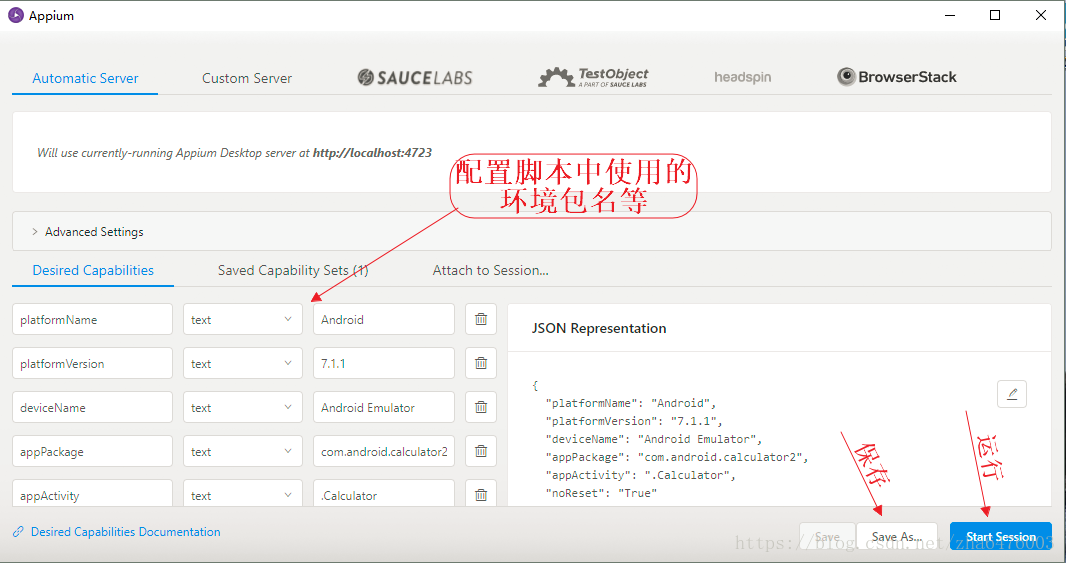Image resolution: width=1066 pixels, height=563 pixels.
Task: Edit the raw JSON representation
Action: (1012, 394)
